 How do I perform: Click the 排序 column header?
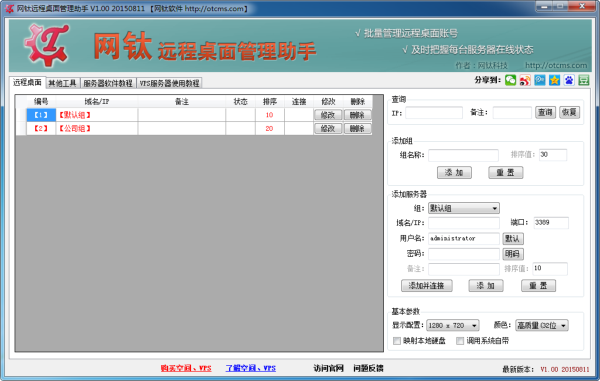(270, 101)
